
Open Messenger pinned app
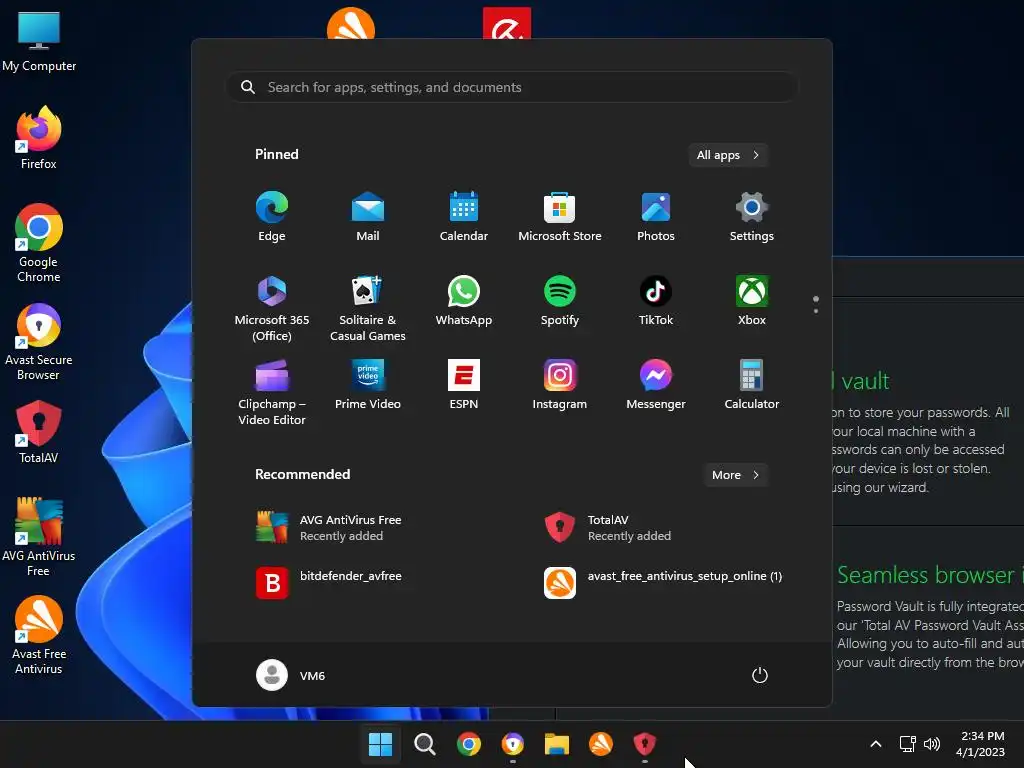coord(656,385)
